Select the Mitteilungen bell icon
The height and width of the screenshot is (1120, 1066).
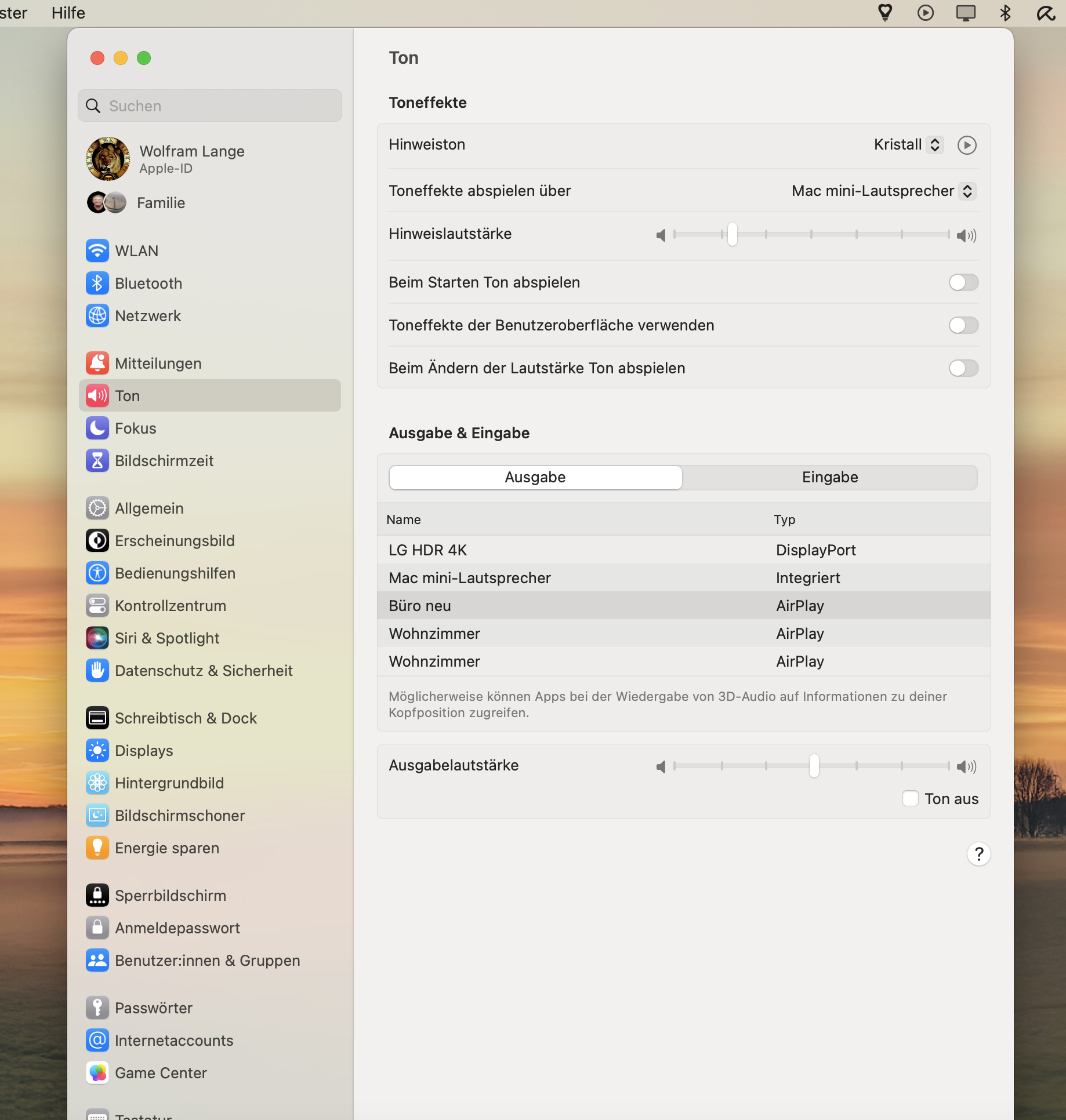pyautogui.click(x=97, y=363)
